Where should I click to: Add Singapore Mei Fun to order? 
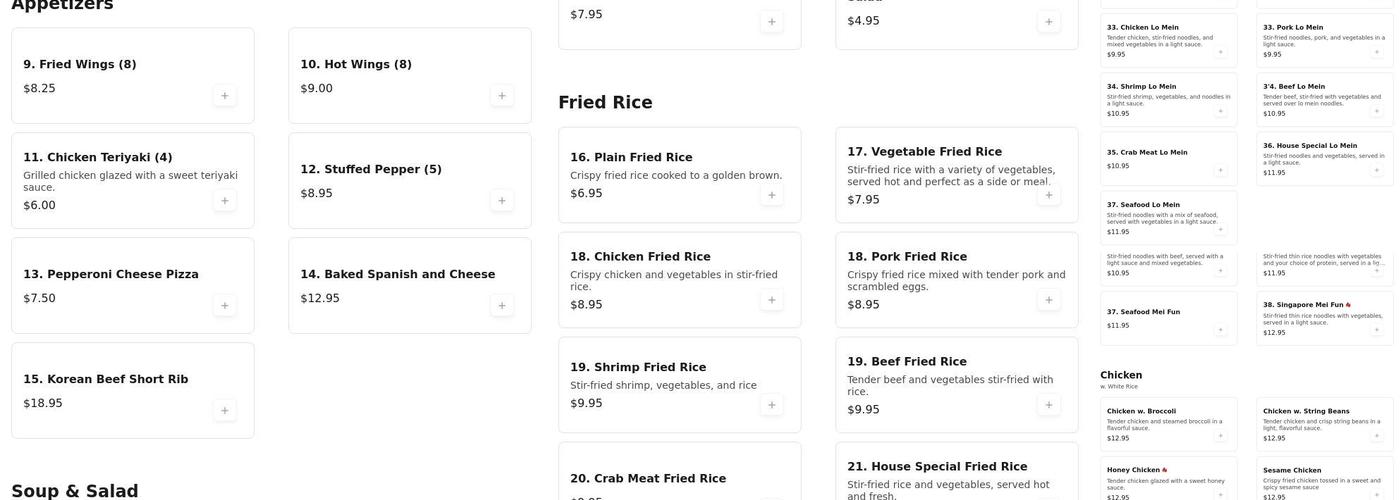[x=1376, y=330]
